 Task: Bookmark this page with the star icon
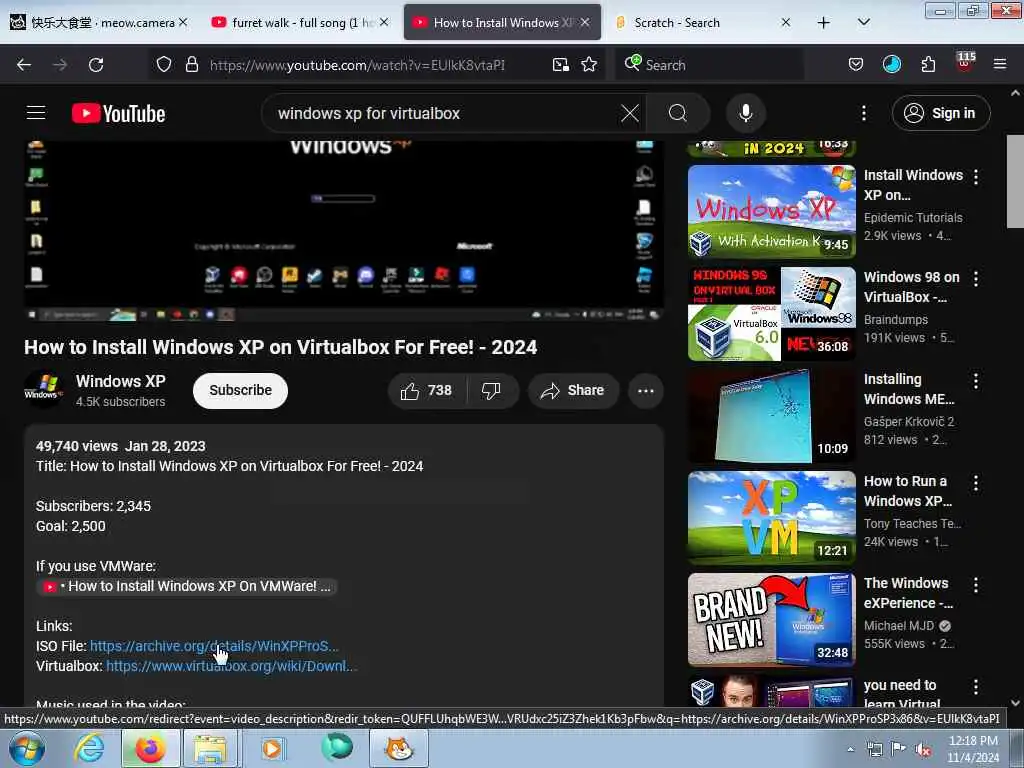(589, 65)
